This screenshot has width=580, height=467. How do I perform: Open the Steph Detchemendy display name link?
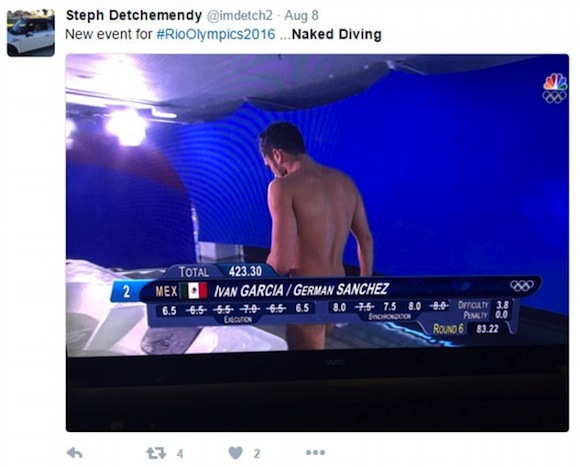point(134,16)
